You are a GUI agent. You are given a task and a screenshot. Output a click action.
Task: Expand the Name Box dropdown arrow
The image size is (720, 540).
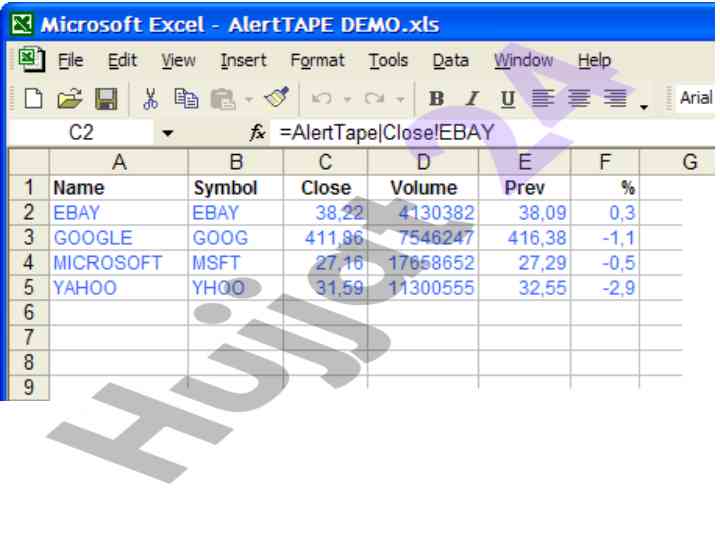point(168,133)
